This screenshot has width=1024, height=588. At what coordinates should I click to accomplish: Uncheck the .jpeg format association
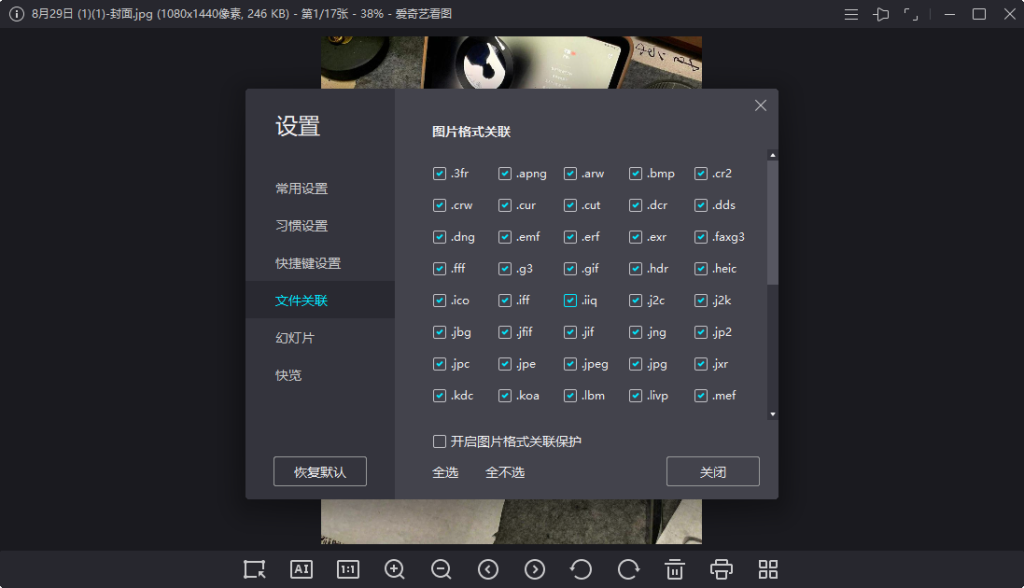[570, 364]
